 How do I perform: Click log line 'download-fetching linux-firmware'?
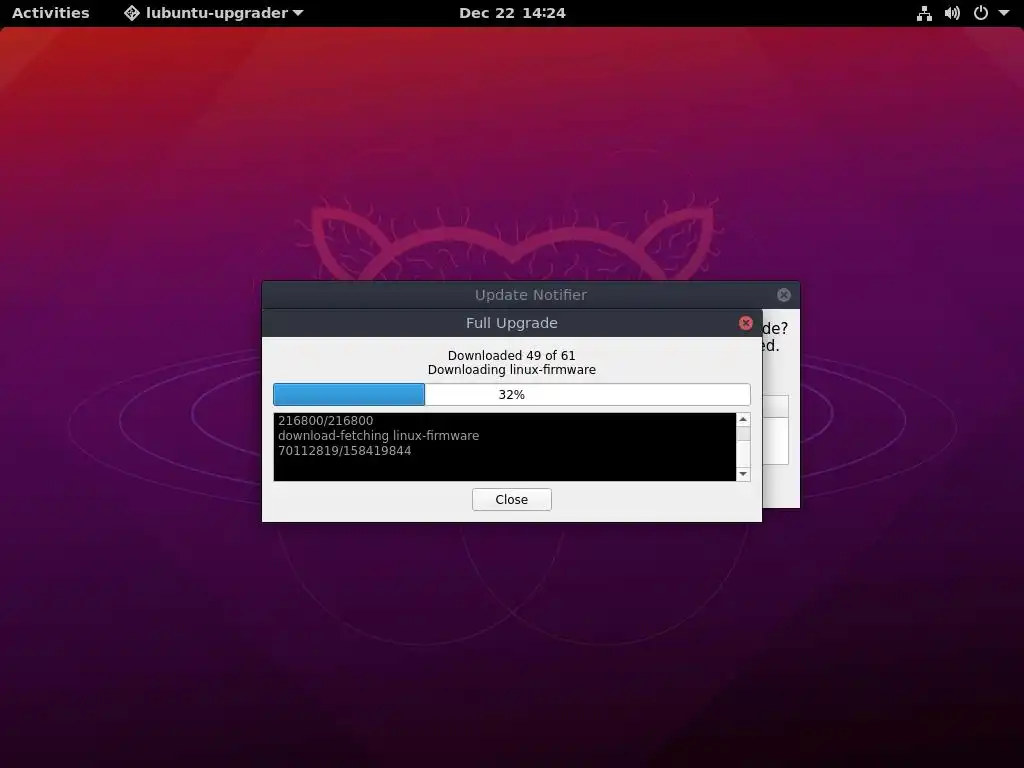click(378, 436)
